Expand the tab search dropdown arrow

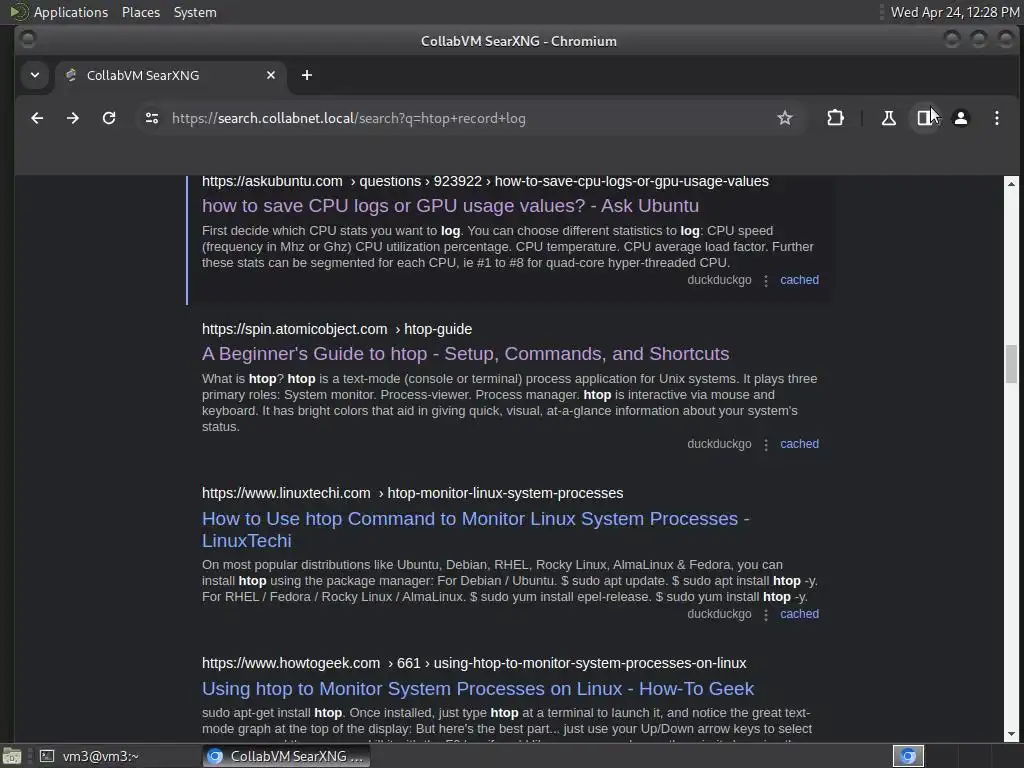35,75
